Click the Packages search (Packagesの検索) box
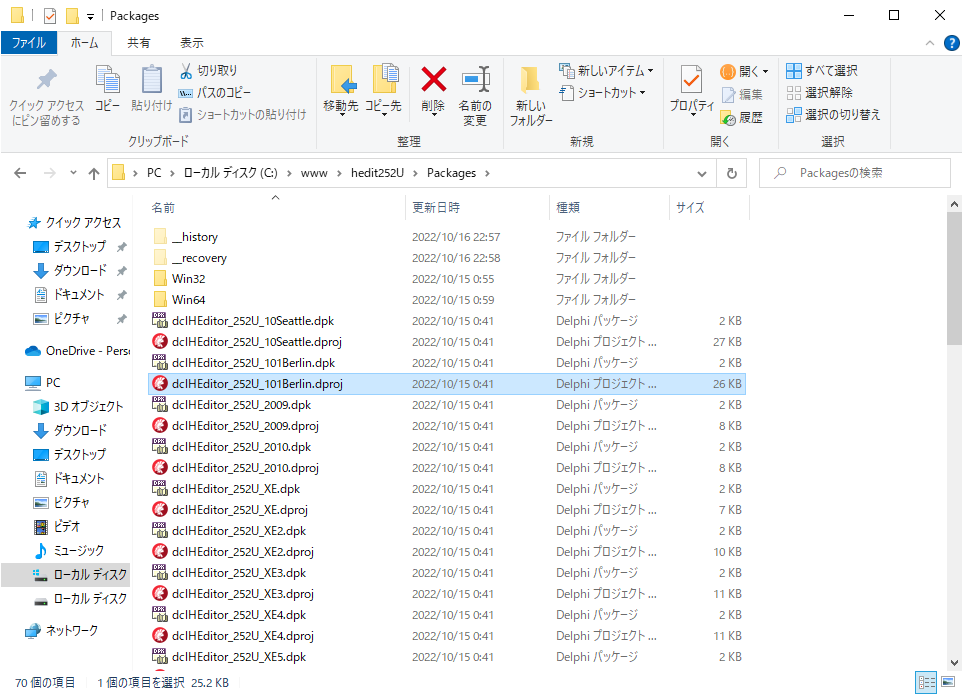Screen dimensions: 962x694 (862, 173)
